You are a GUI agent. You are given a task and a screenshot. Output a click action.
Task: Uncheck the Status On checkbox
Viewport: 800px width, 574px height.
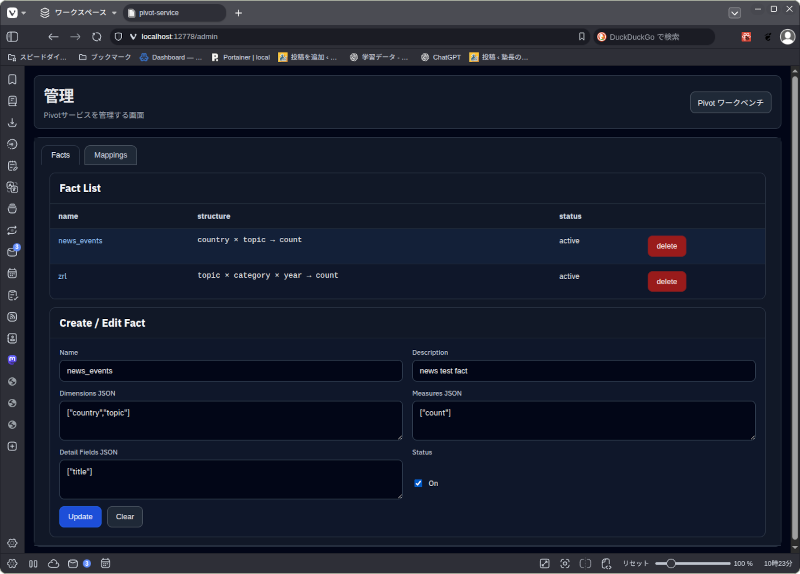coord(418,483)
